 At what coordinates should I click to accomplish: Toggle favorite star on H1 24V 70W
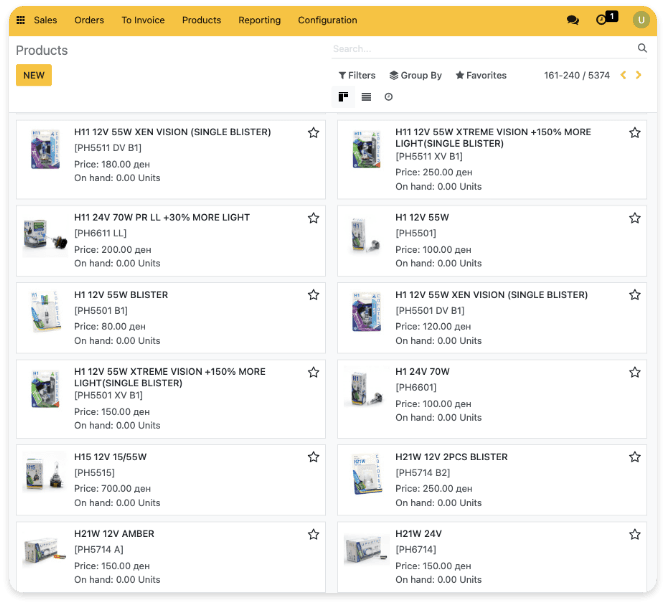click(634, 372)
